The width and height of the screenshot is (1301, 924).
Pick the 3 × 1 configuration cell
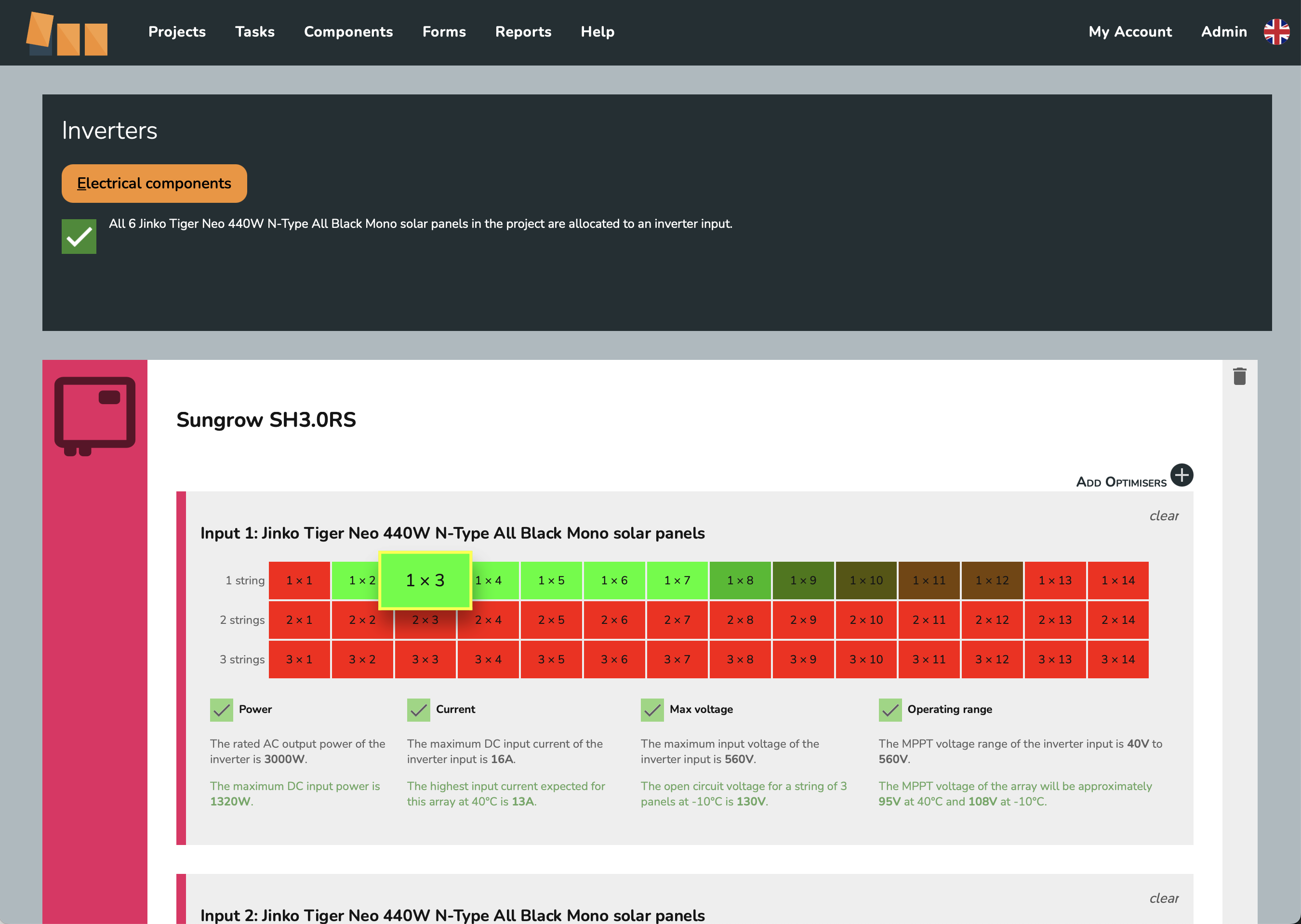299,660
